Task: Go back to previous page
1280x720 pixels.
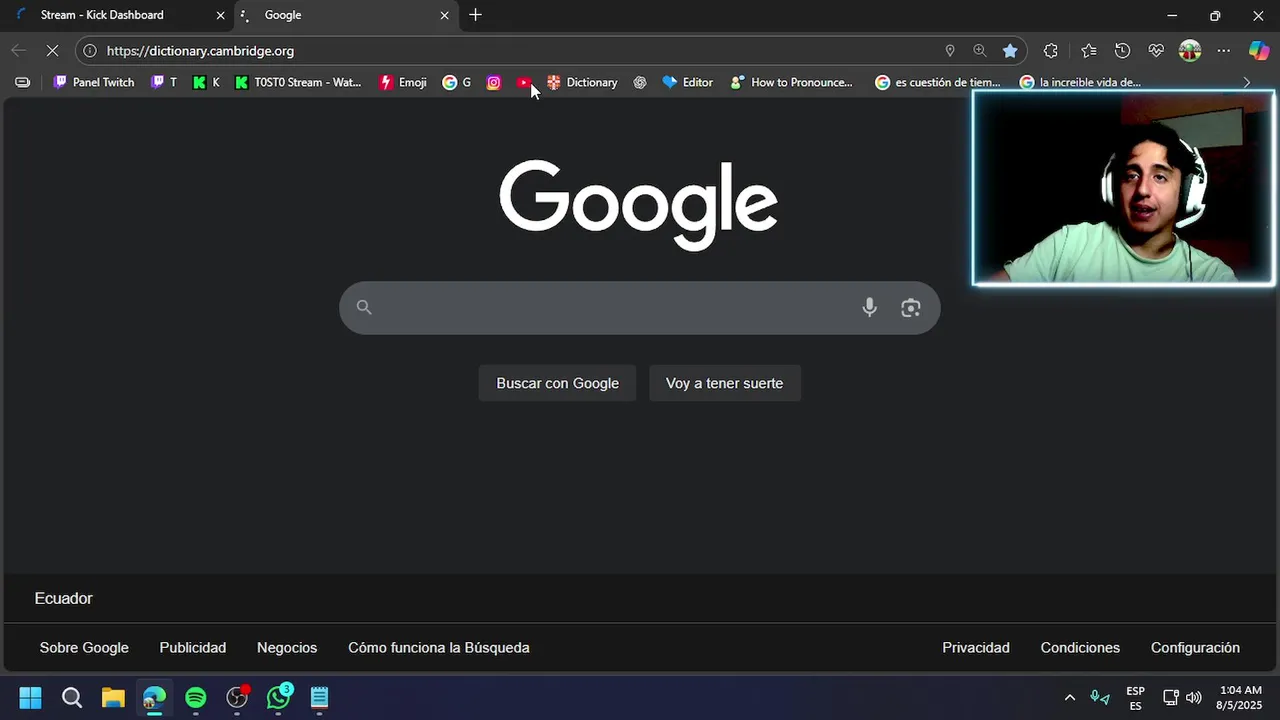Action: coord(19,50)
